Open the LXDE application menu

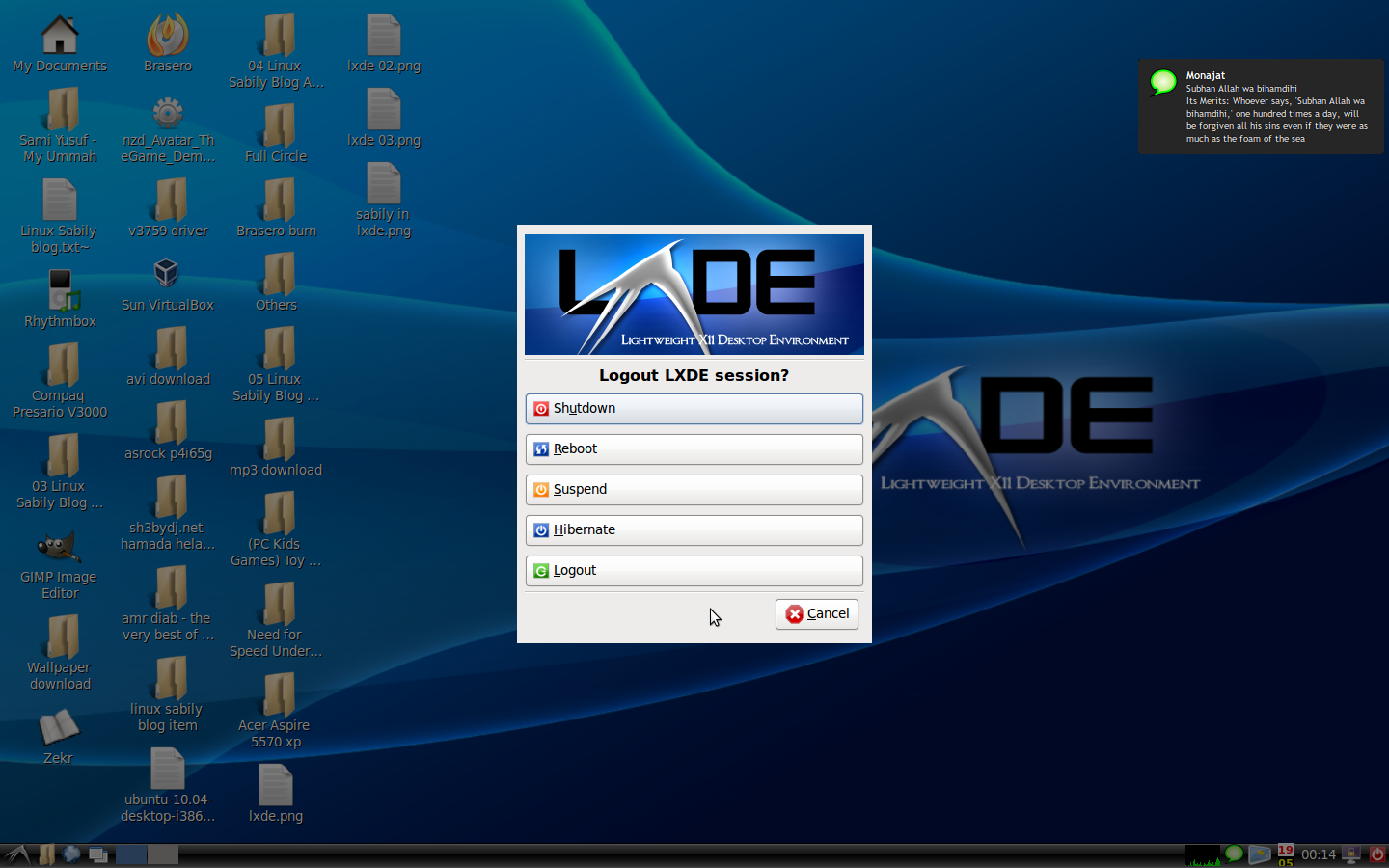coord(16,854)
